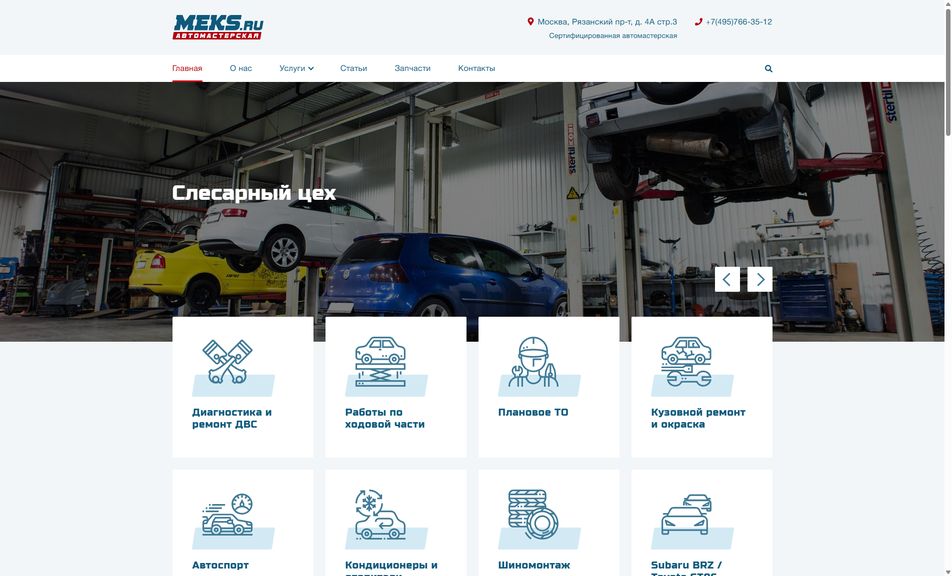952x576 pixels.
Task: Click the stacked tires icon
Action: tap(534, 514)
